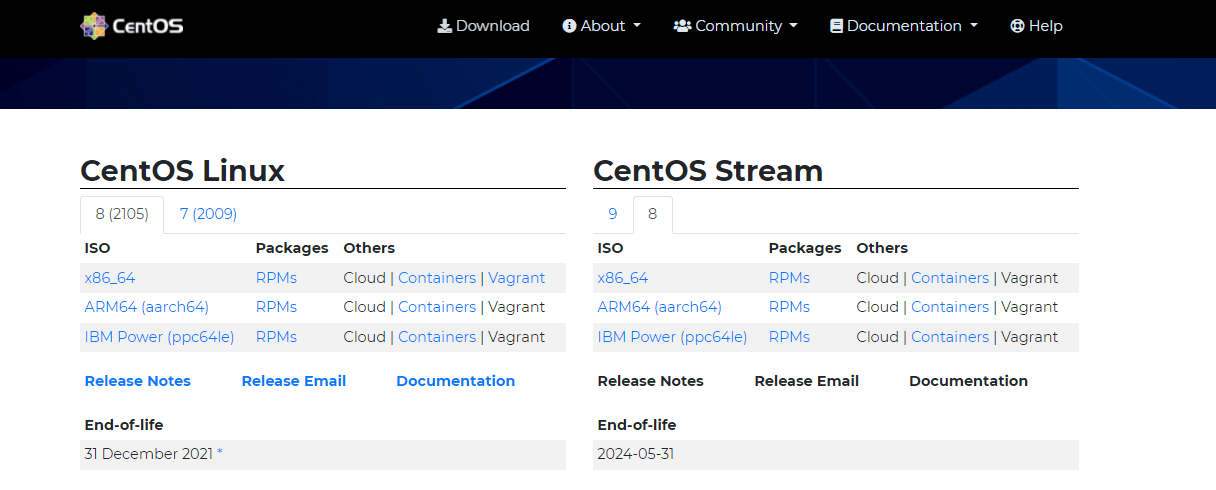The width and height of the screenshot is (1216, 490).
Task: Expand the About dropdown caret
Action: pos(637,27)
